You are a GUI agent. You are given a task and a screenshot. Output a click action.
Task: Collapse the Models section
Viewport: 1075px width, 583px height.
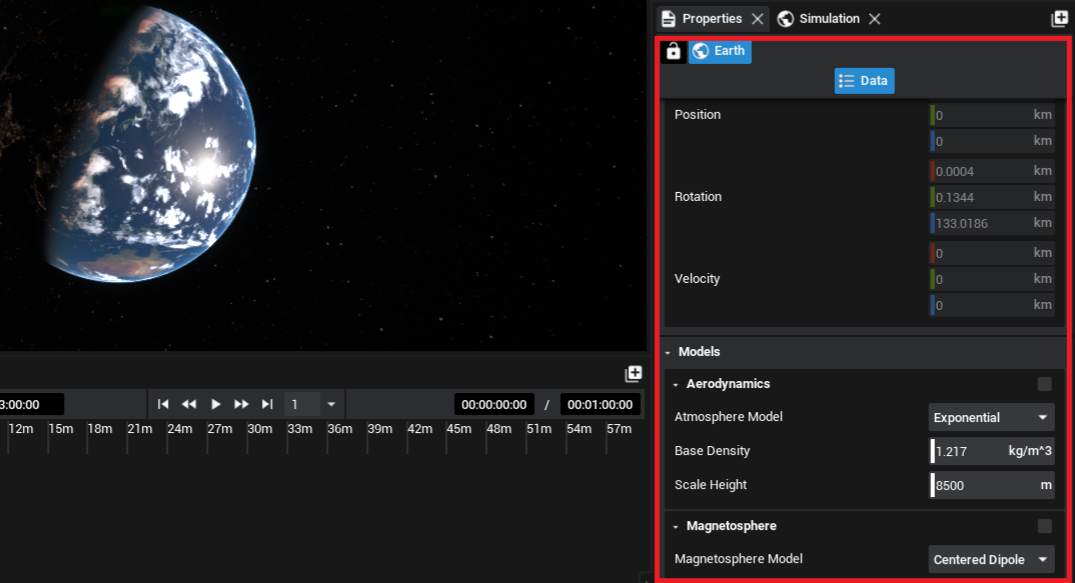point(668,353)
